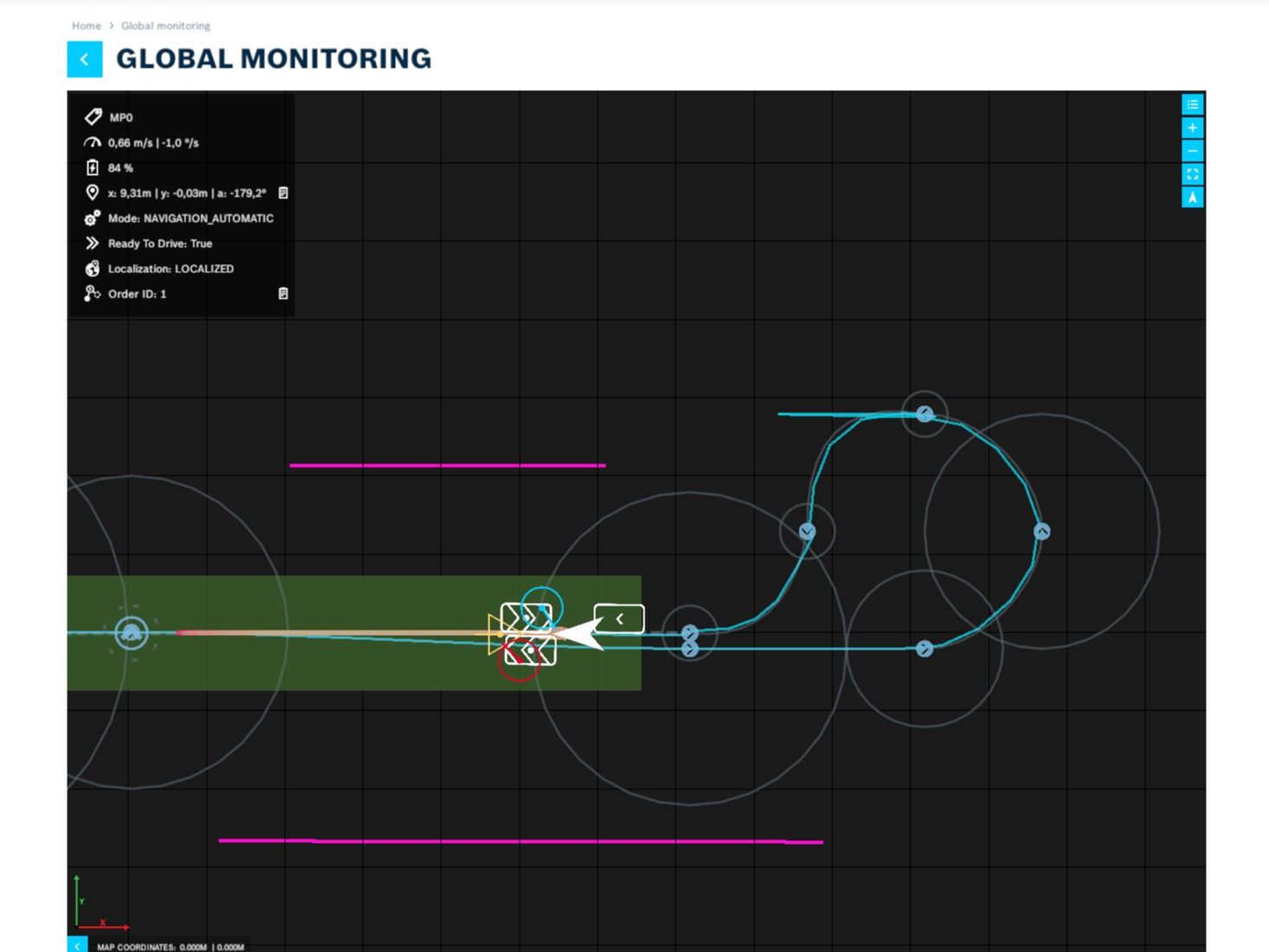Screen dimensions: 1269x952
Task: Click the route icon beside Order ID
Action: (93, 294)
